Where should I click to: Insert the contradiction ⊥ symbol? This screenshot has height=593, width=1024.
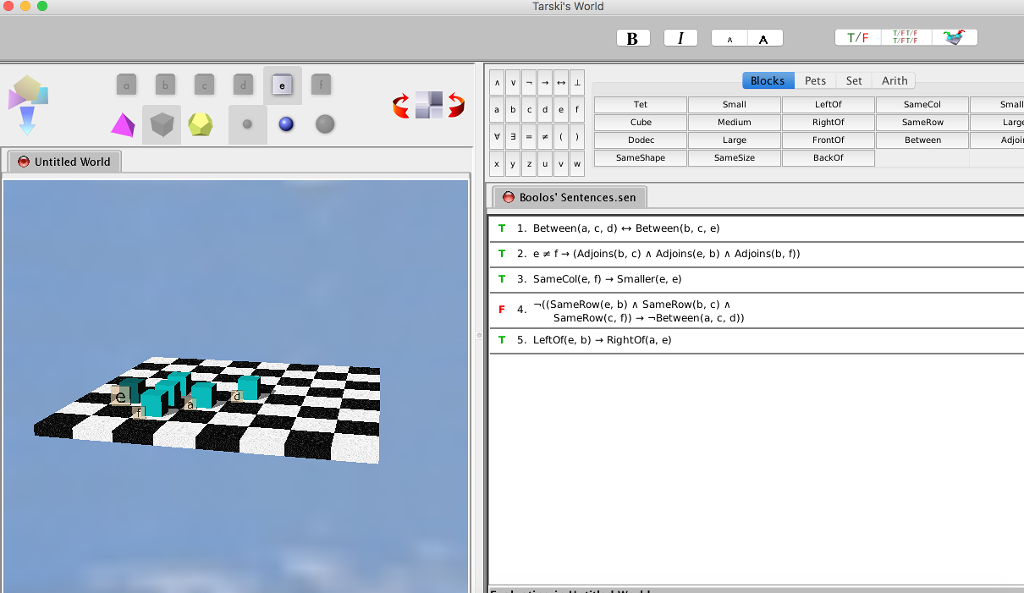577,83
